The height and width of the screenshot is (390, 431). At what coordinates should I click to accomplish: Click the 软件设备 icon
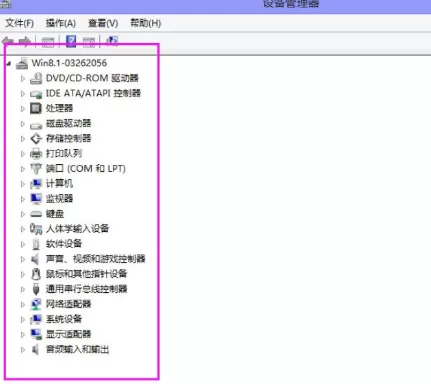pyautogui.click(x=36, y=244)
